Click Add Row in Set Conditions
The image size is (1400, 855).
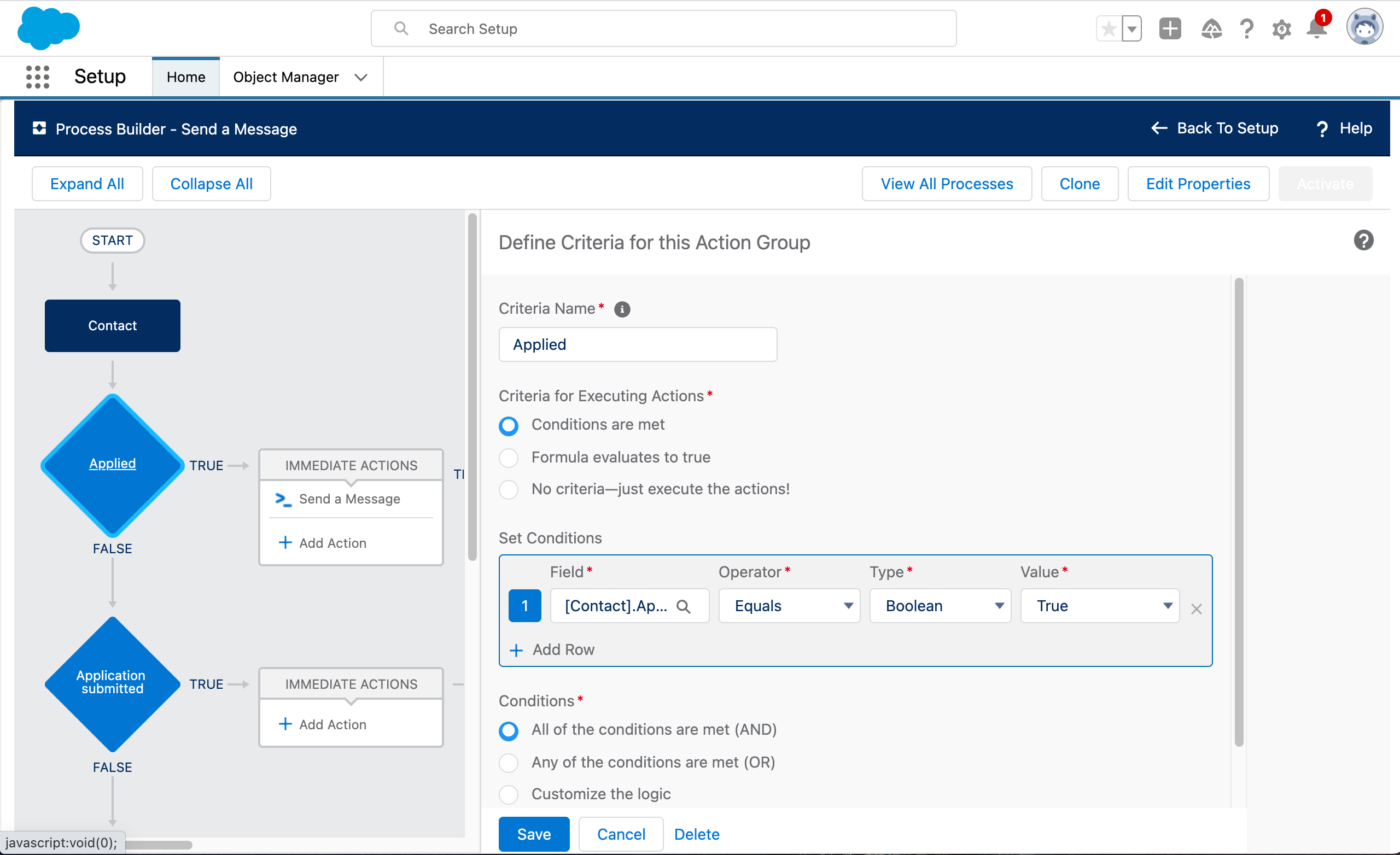coord(552,650)
